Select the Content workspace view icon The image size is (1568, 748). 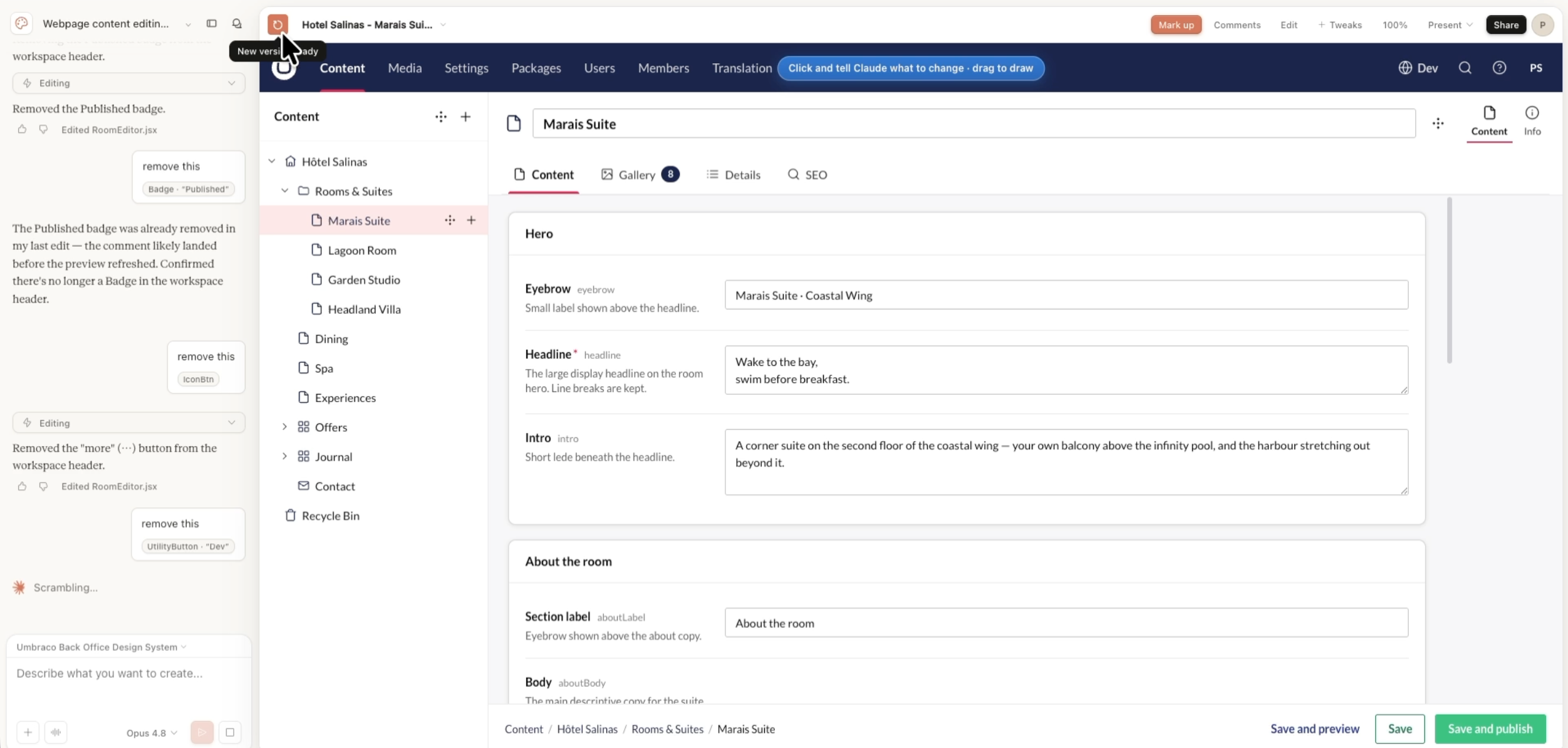click(x=1489, y=121)
